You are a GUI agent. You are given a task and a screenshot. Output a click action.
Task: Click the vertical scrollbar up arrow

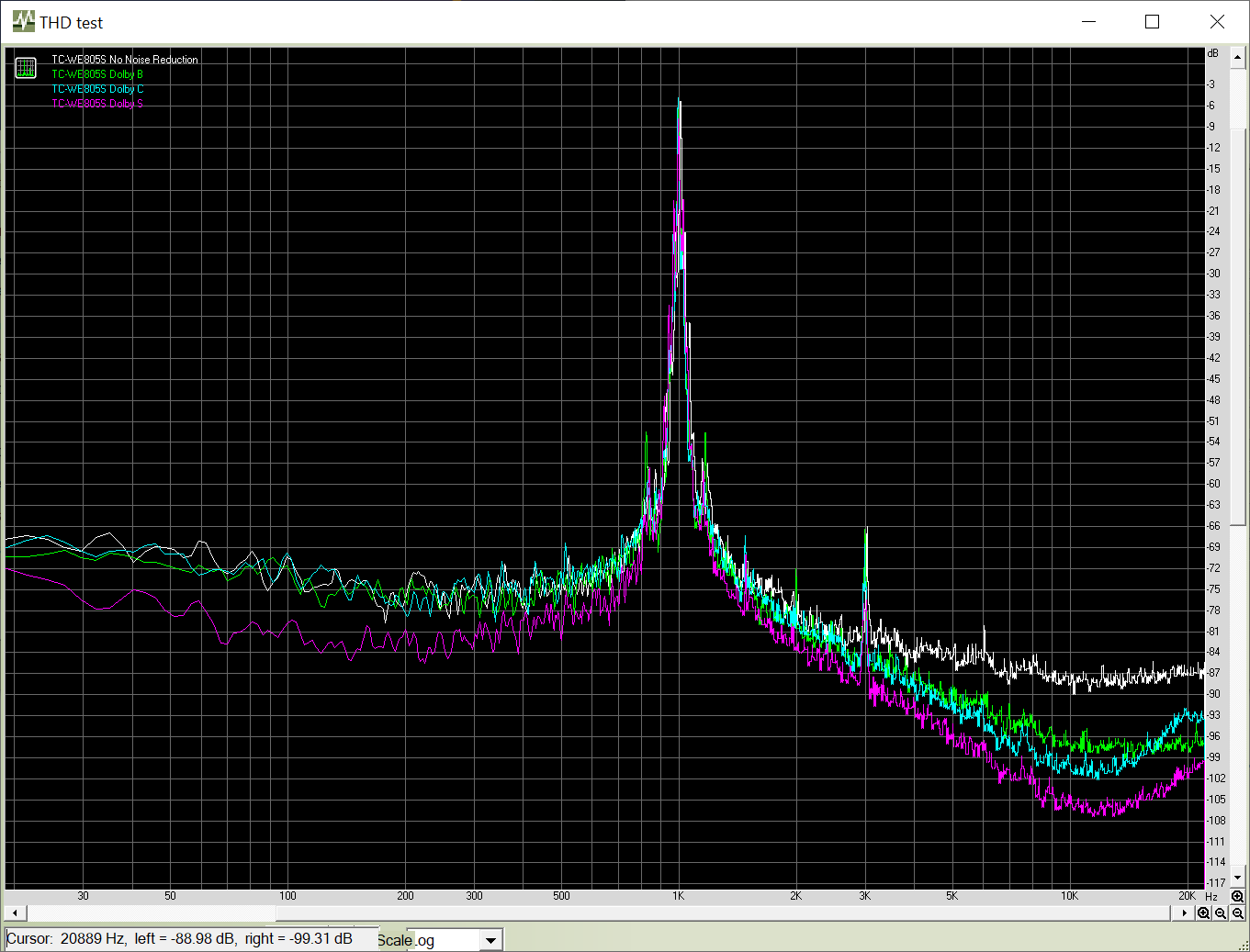click(1237, 57)
